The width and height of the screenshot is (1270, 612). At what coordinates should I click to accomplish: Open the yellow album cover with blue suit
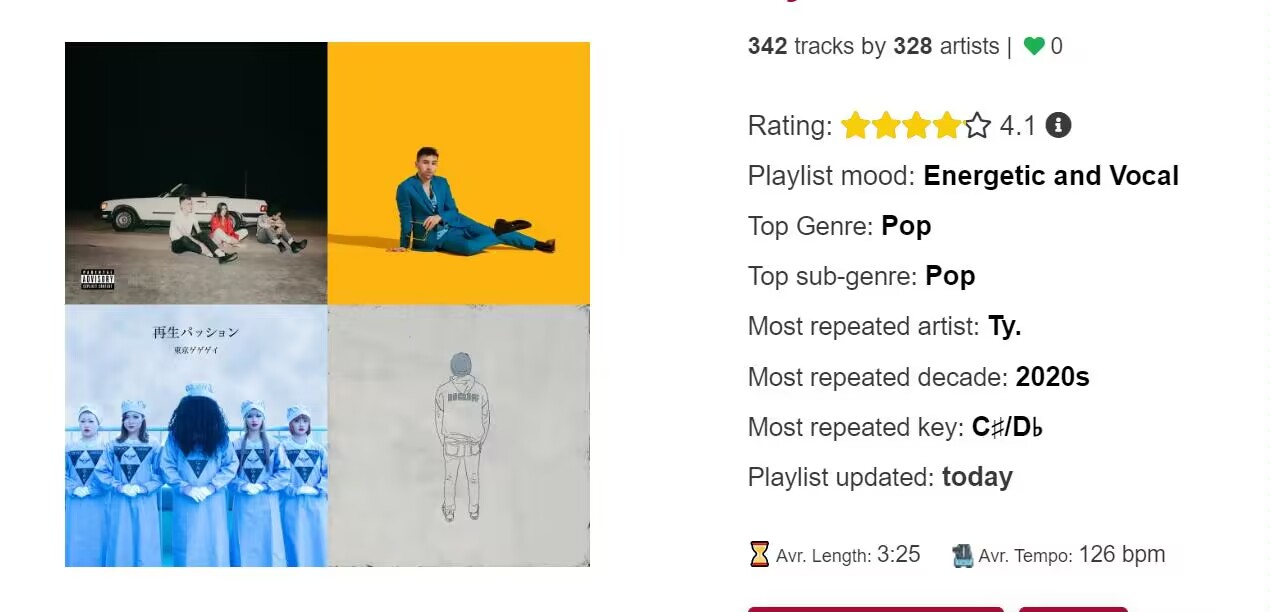coord(459,173)
